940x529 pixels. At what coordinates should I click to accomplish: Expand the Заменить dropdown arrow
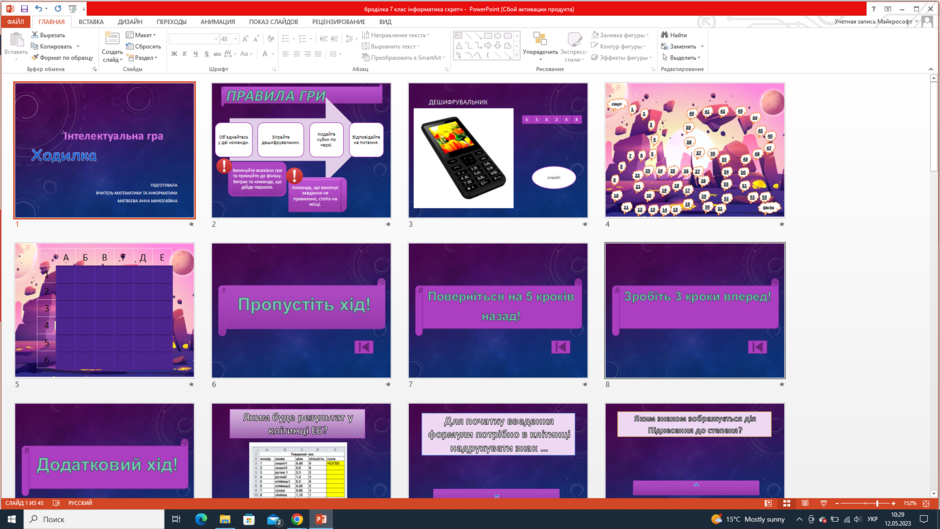click(x=702, y=47)
